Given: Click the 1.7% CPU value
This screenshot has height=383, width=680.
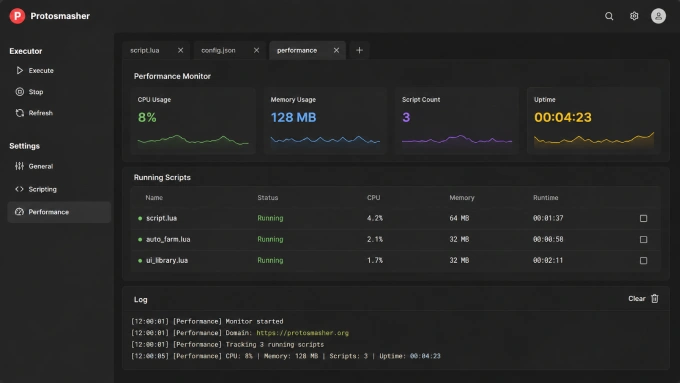Looking at the screenshot, I should click(375, 261).
